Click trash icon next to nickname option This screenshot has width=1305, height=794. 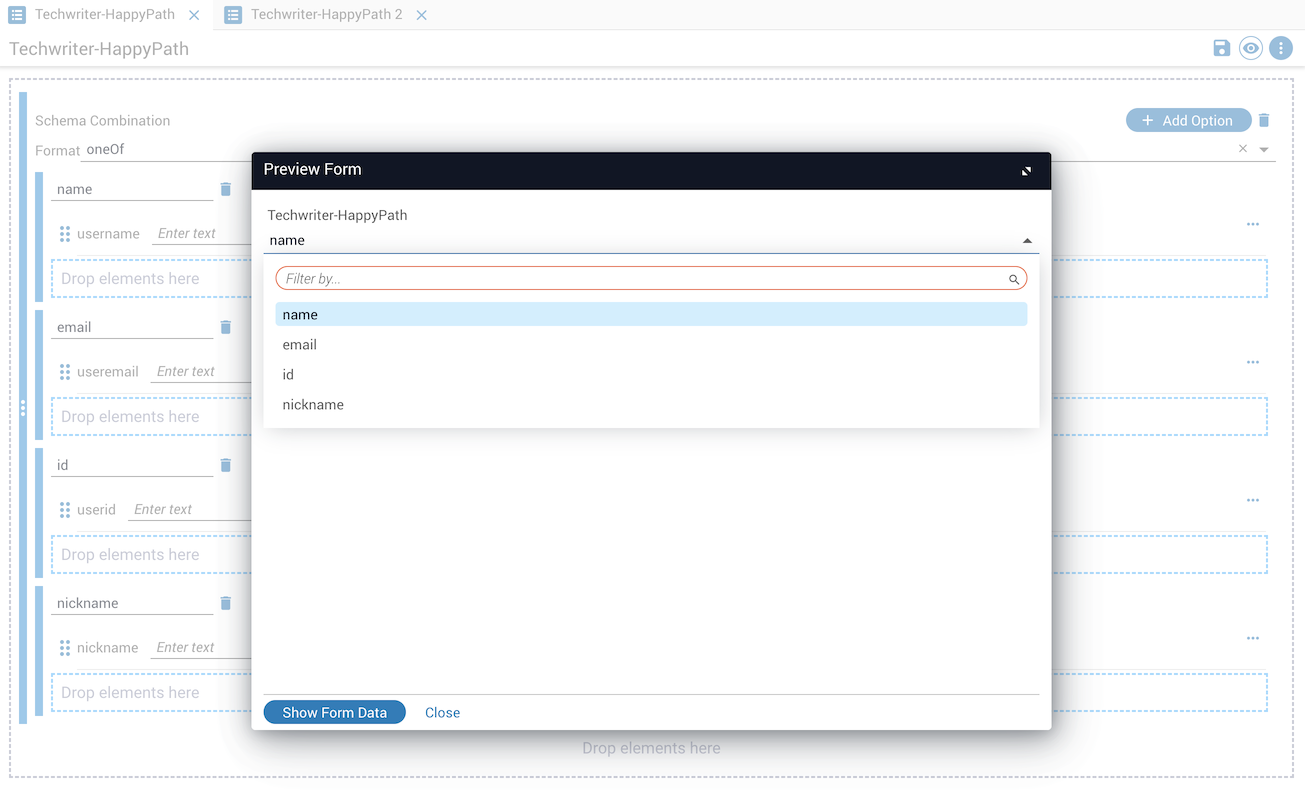click(226, 603)
